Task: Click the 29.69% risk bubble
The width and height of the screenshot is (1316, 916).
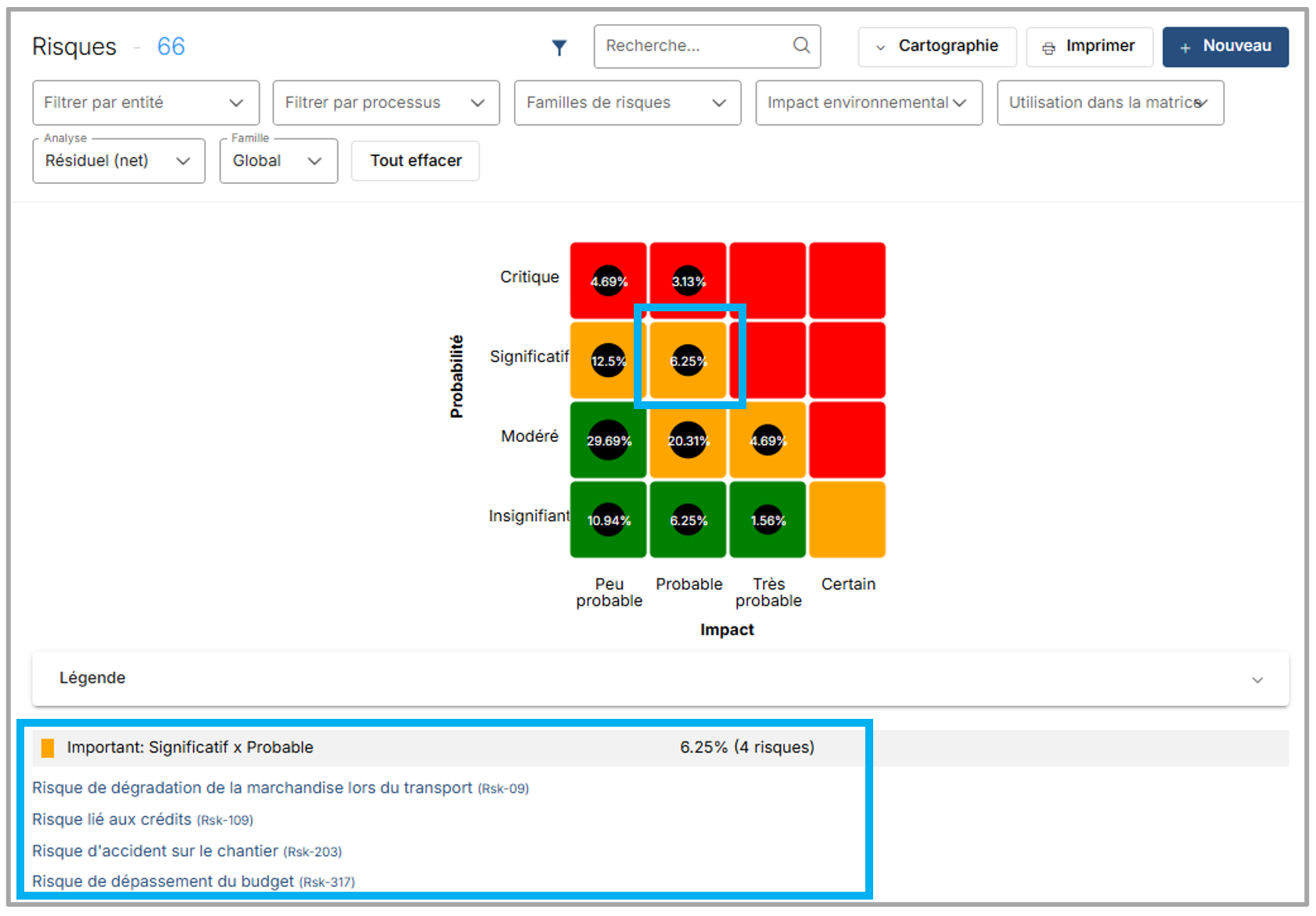Action: (609, 440)
